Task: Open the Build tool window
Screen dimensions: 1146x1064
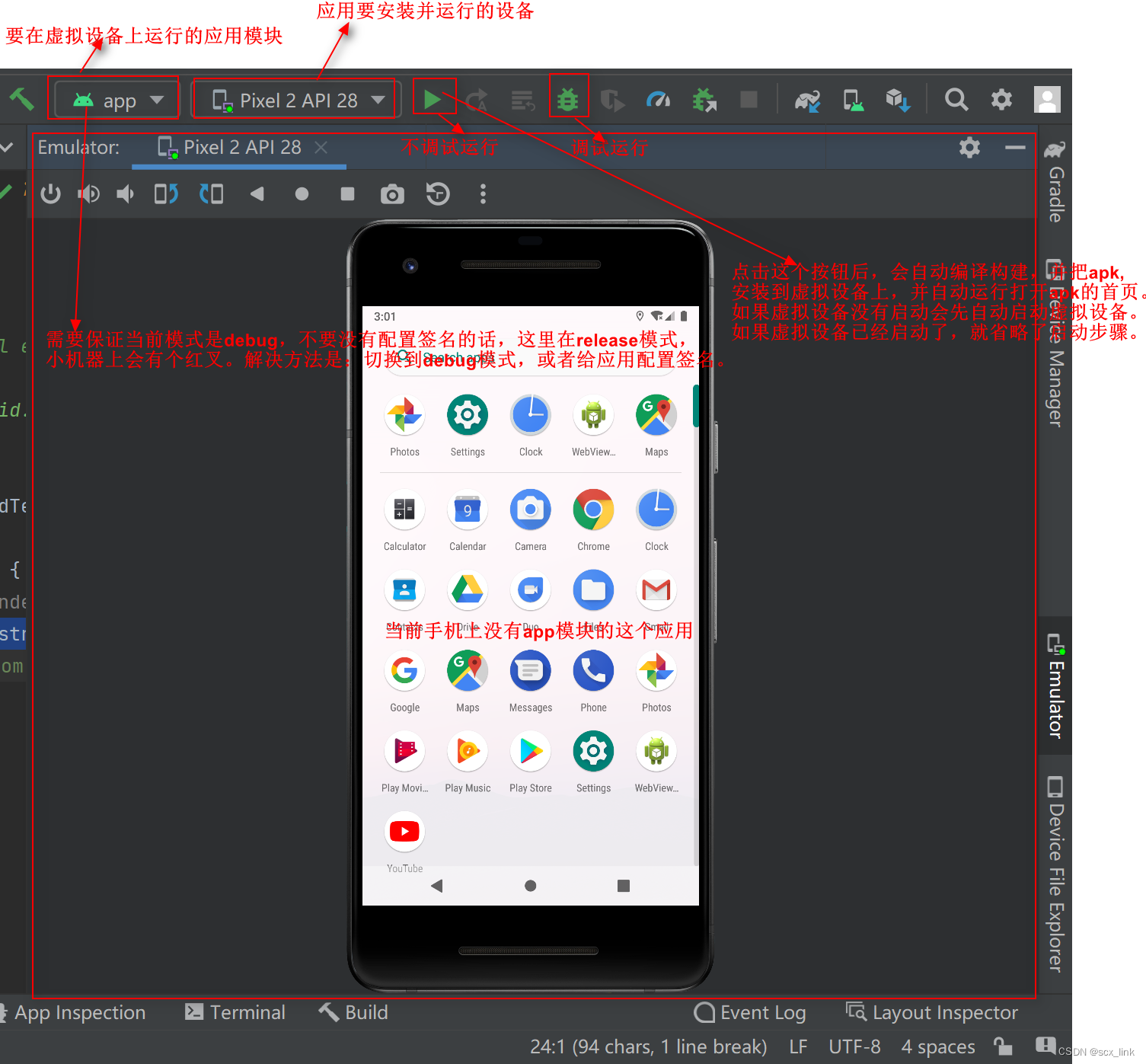Action: (354, 1013)
